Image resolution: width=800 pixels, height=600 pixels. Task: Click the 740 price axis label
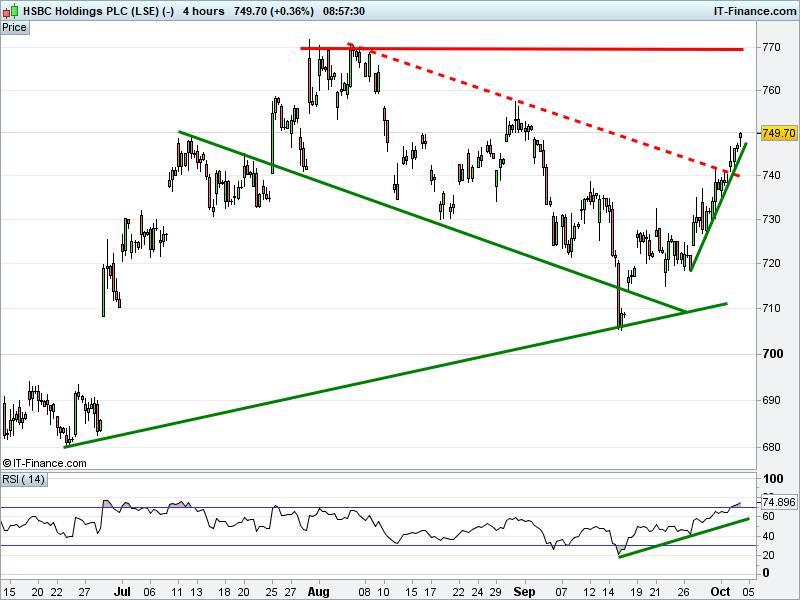pyautogui.click(x=771, y=175)
